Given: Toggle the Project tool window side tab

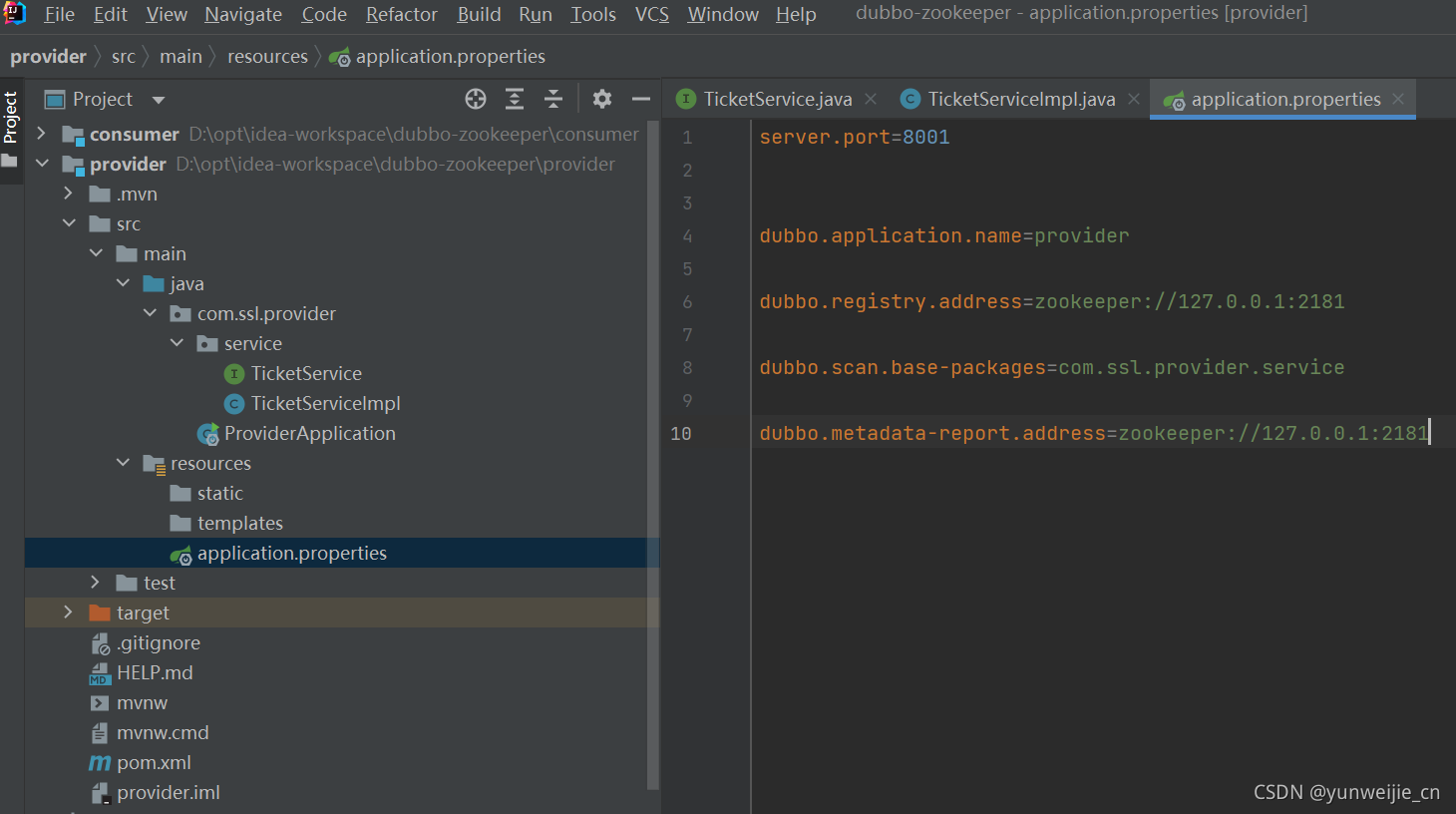Looking at the screenshot, I should point(11,129).
